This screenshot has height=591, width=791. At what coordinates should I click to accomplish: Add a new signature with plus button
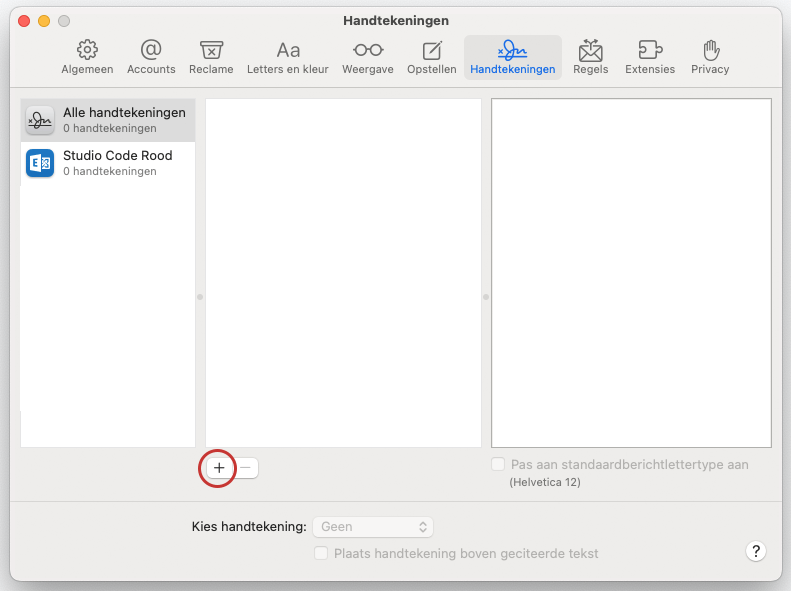pyautogui.click(x=219, y=467)
